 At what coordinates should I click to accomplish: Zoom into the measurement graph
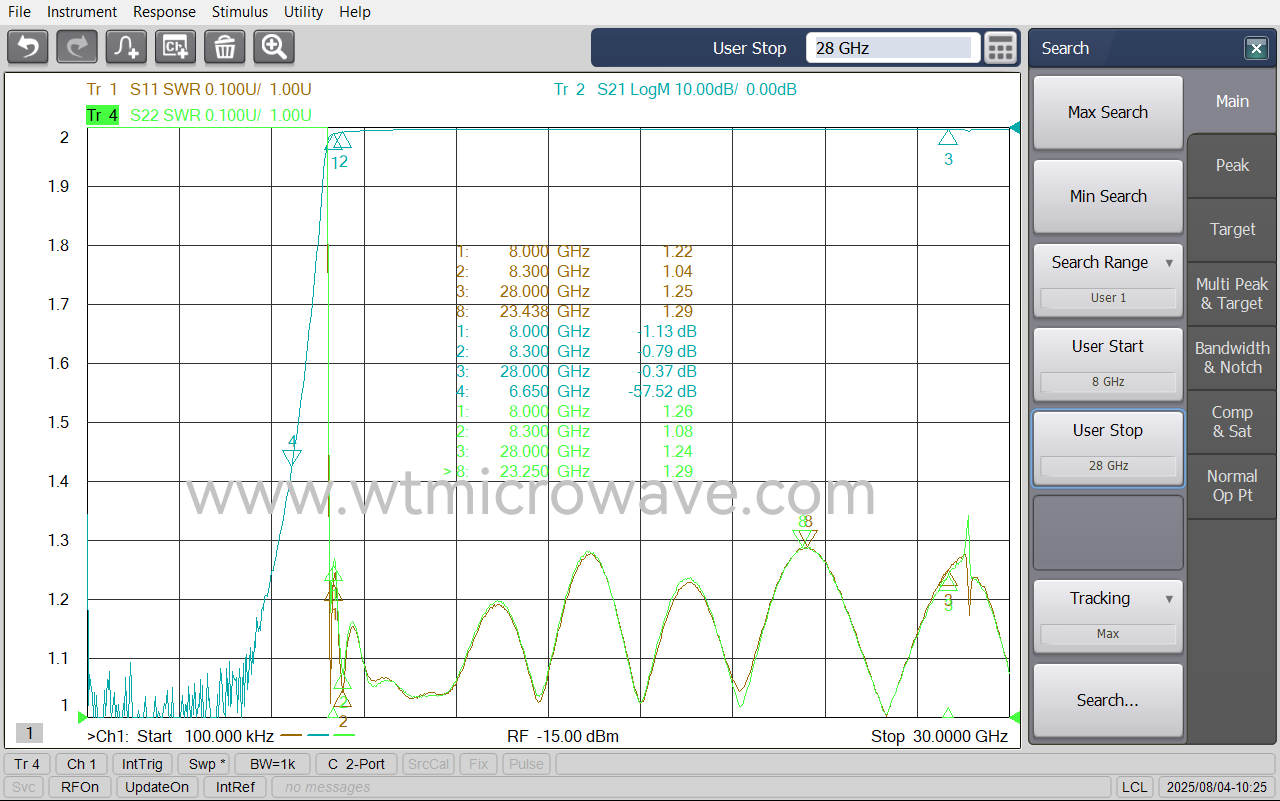pos(273,46)
